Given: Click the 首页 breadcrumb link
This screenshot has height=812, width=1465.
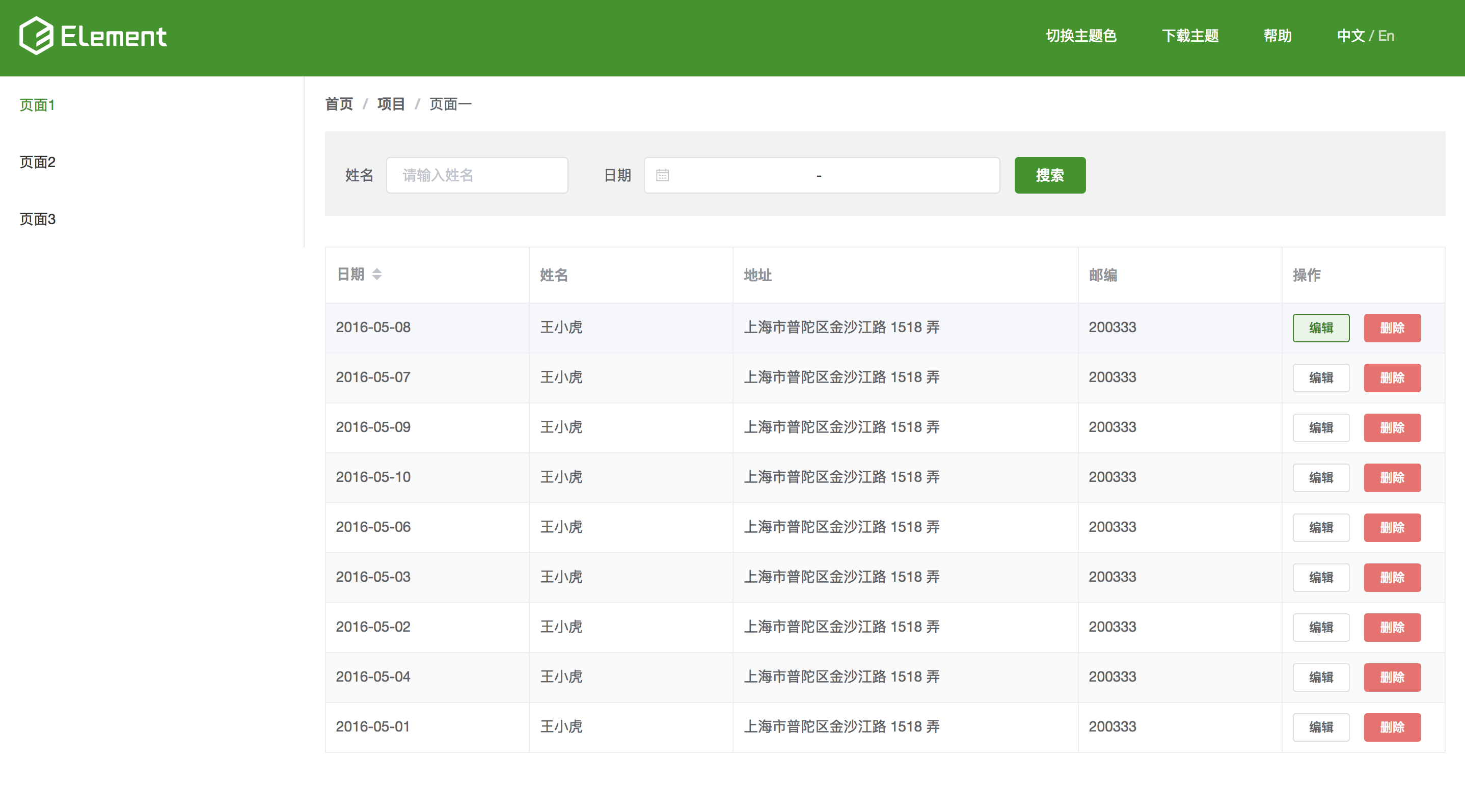Looking at the screenshot, I should pos(339,104).
